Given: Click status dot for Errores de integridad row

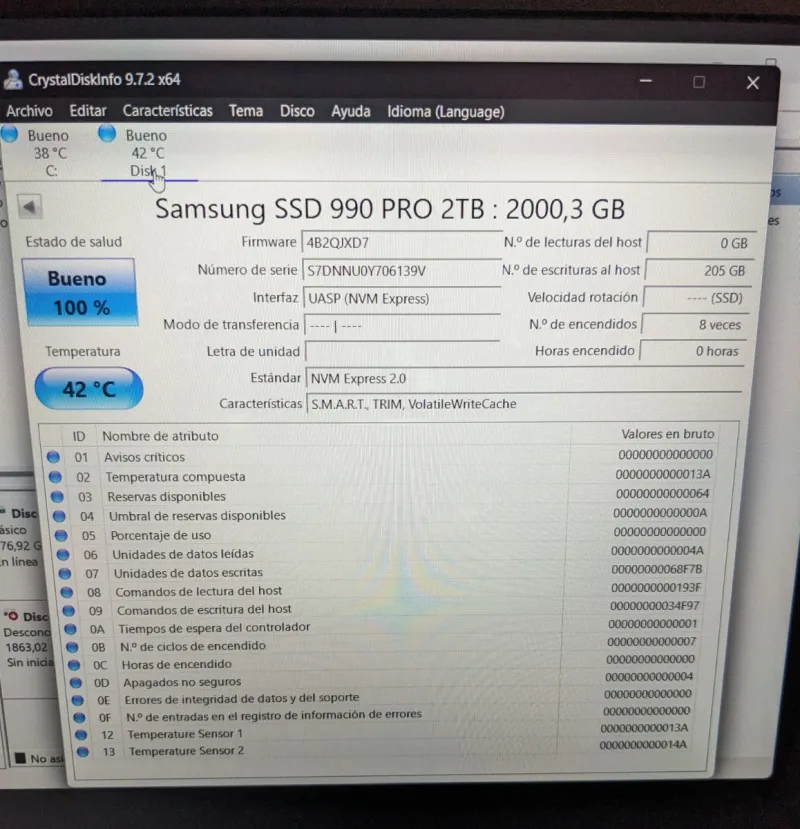Looking at the screenshot, I should (x=78, y=700).
